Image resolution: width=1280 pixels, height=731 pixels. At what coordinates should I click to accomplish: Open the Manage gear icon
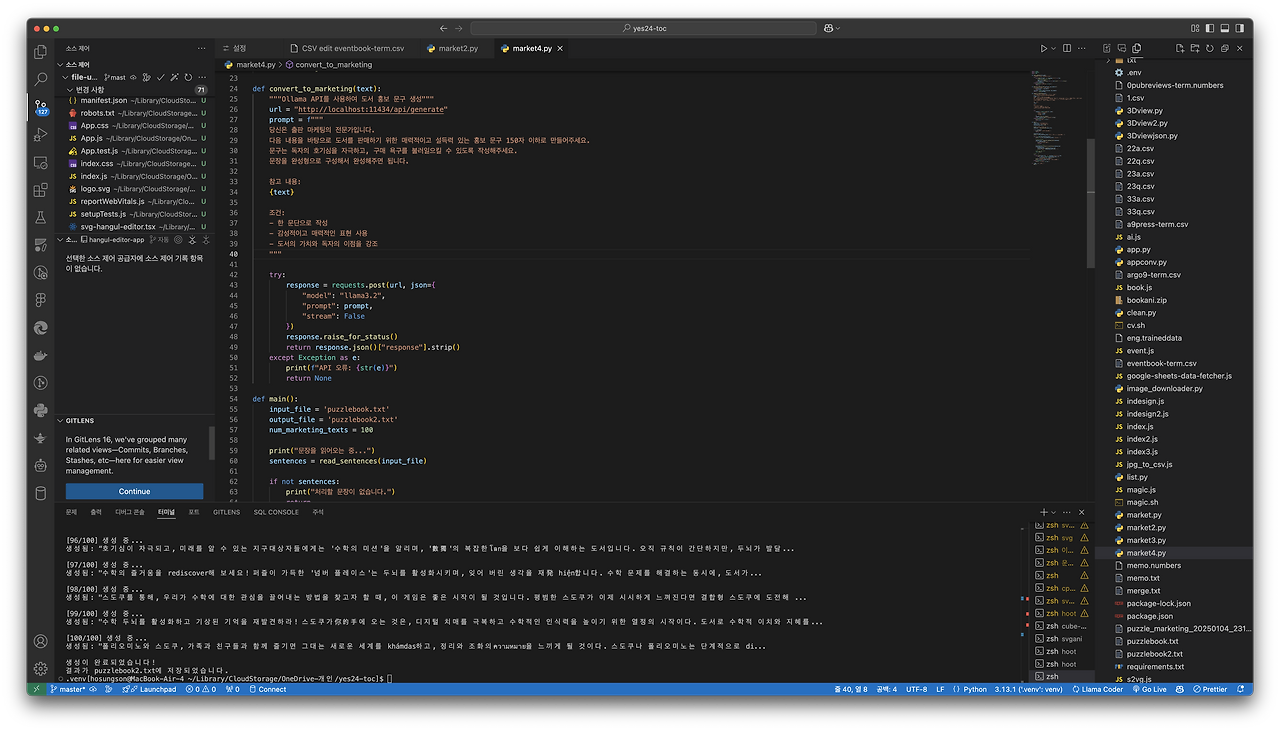coord(40,668)
